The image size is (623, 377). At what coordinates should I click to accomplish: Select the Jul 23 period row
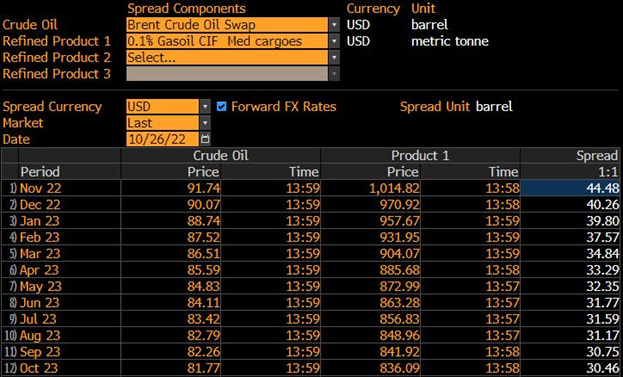pos(310,319)
